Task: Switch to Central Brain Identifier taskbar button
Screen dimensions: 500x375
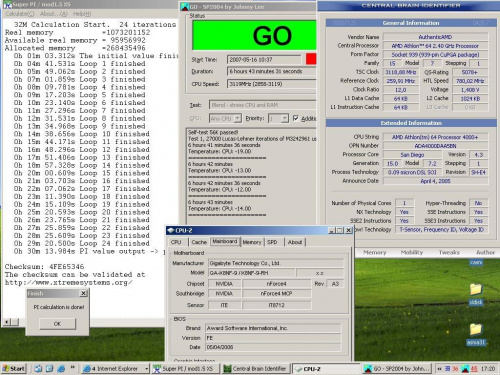Action: coord(256,369)
